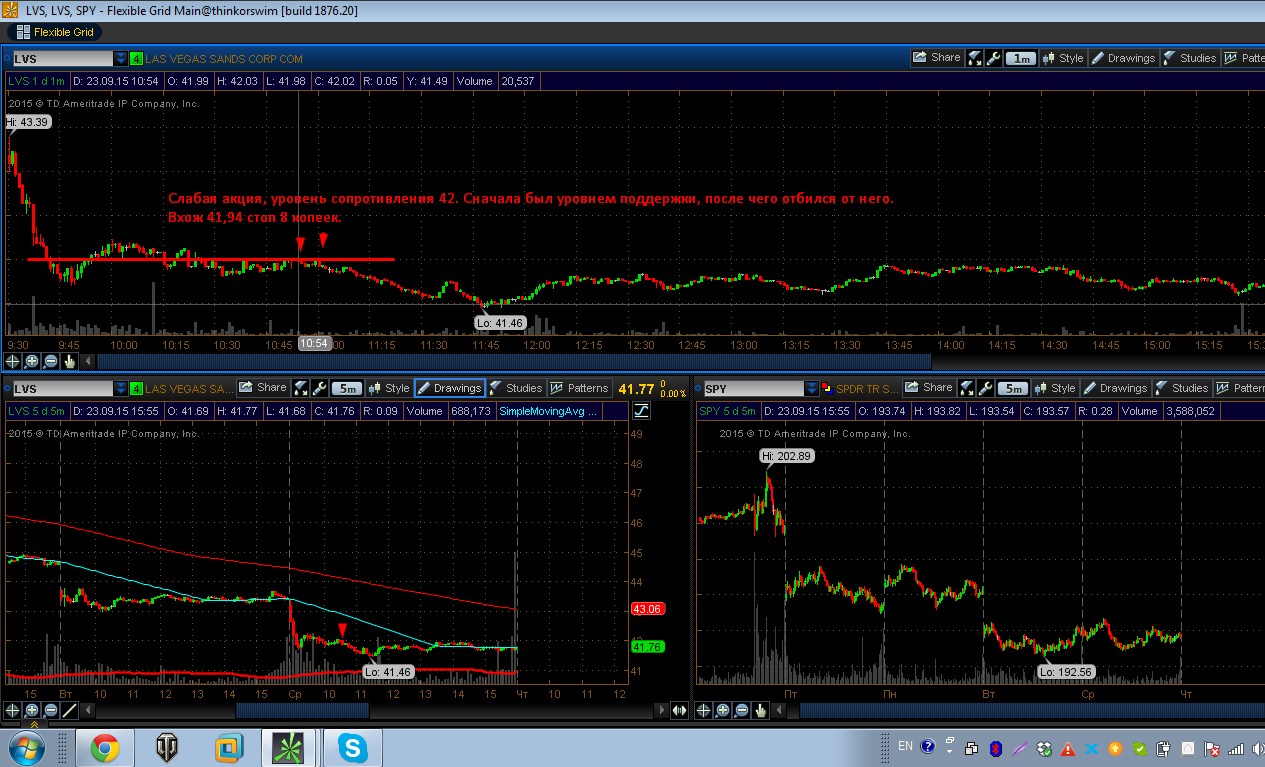The width and height of the screenshot is (1265, 767).
Task: Toggle the green link color box in top chart
Action: coord(136,59)
